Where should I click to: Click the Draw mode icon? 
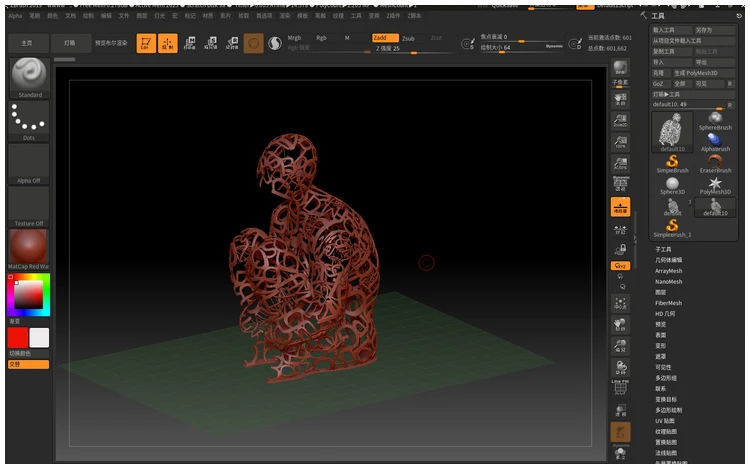167,43
